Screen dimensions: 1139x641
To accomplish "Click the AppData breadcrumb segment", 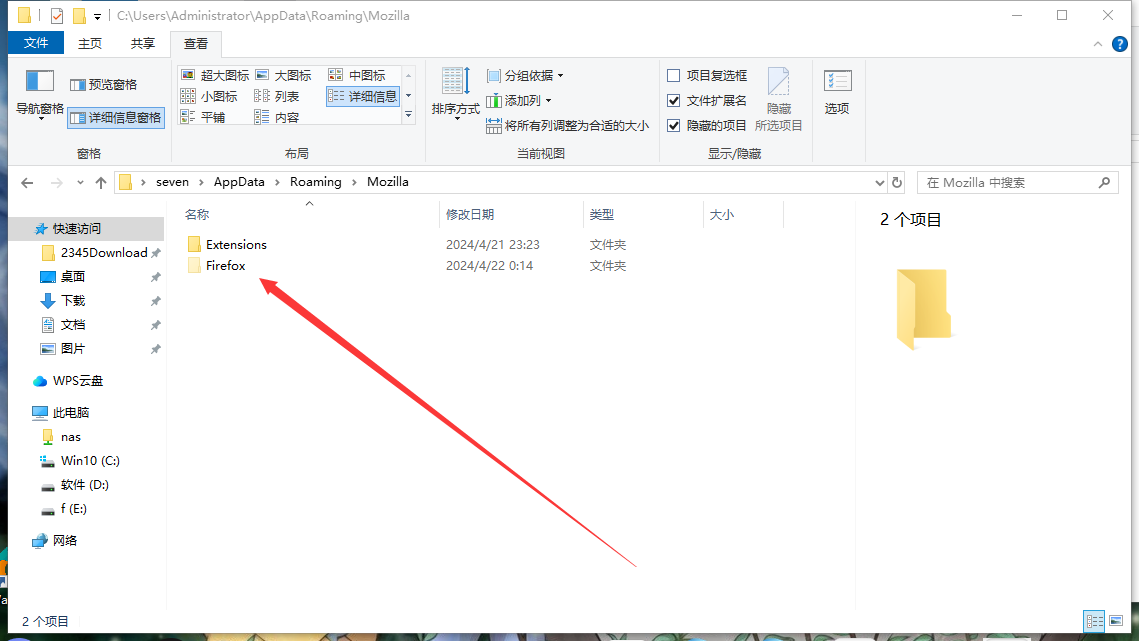I will pyautogui.click(x=239, y=182).
